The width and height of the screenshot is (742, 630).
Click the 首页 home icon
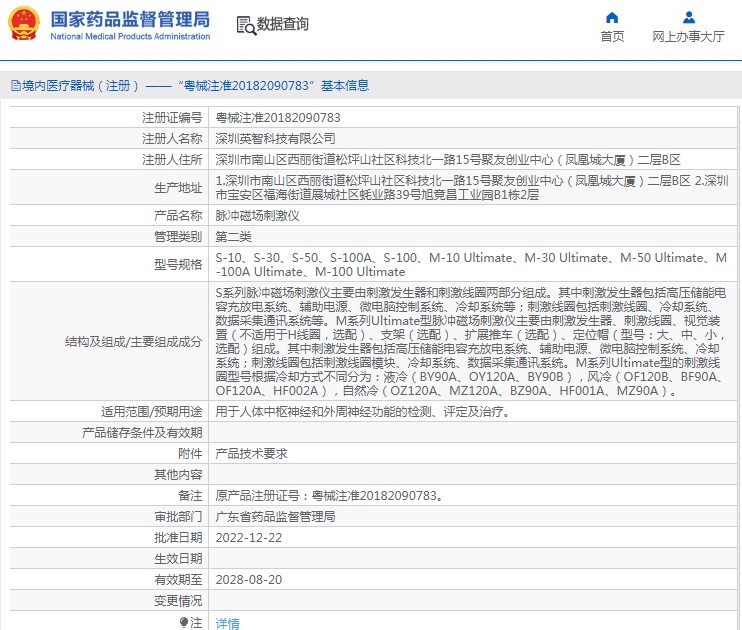click(612, 18)
